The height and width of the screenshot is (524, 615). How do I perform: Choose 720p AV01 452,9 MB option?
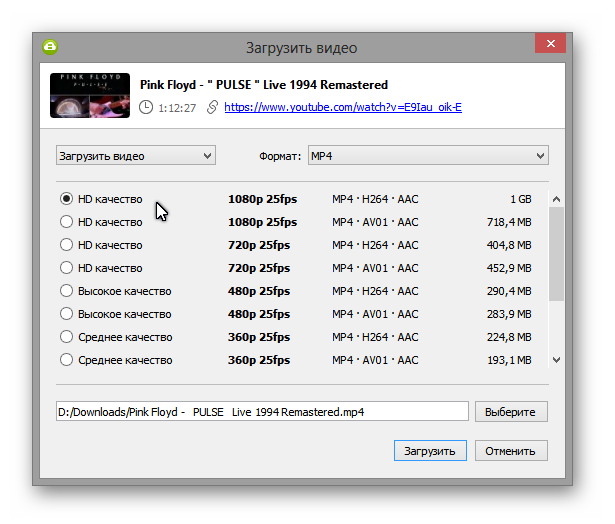(66, 268)
